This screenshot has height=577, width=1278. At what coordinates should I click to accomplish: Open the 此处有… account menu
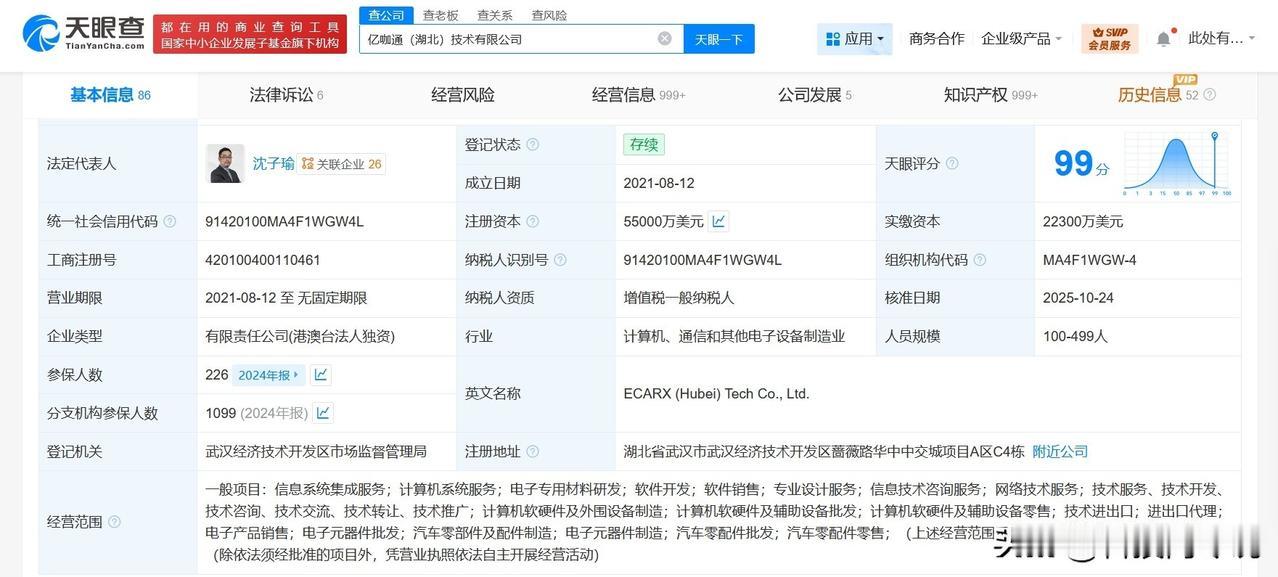tap(1221, 39)
